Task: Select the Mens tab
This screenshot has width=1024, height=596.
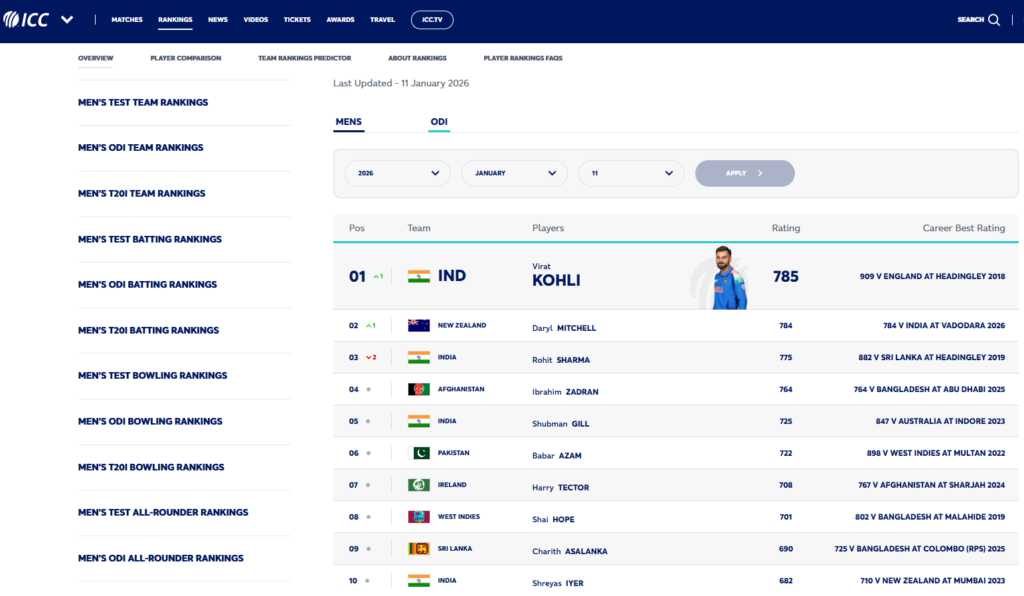Action: [348, 122]
